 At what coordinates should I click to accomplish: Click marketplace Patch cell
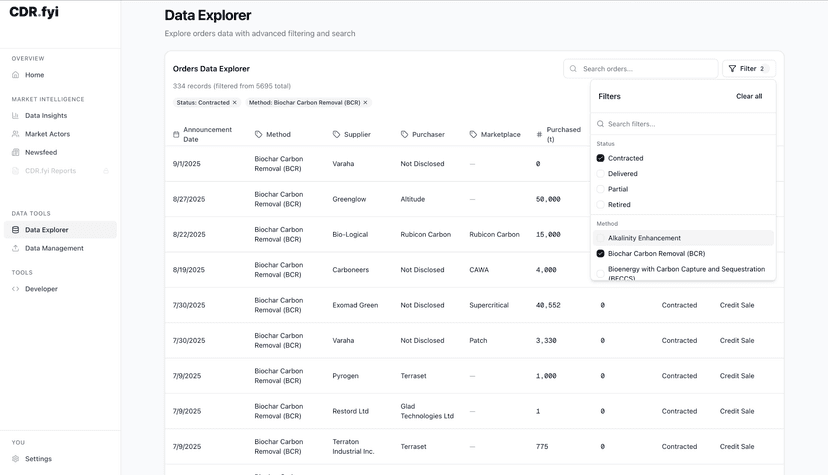click(x=478, y=341)
